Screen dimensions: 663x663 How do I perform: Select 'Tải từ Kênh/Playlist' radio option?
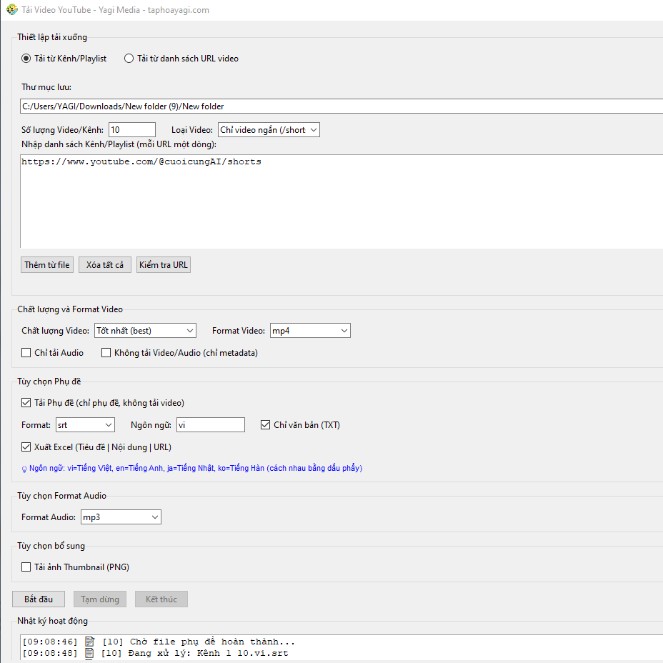tap(27, 58)
